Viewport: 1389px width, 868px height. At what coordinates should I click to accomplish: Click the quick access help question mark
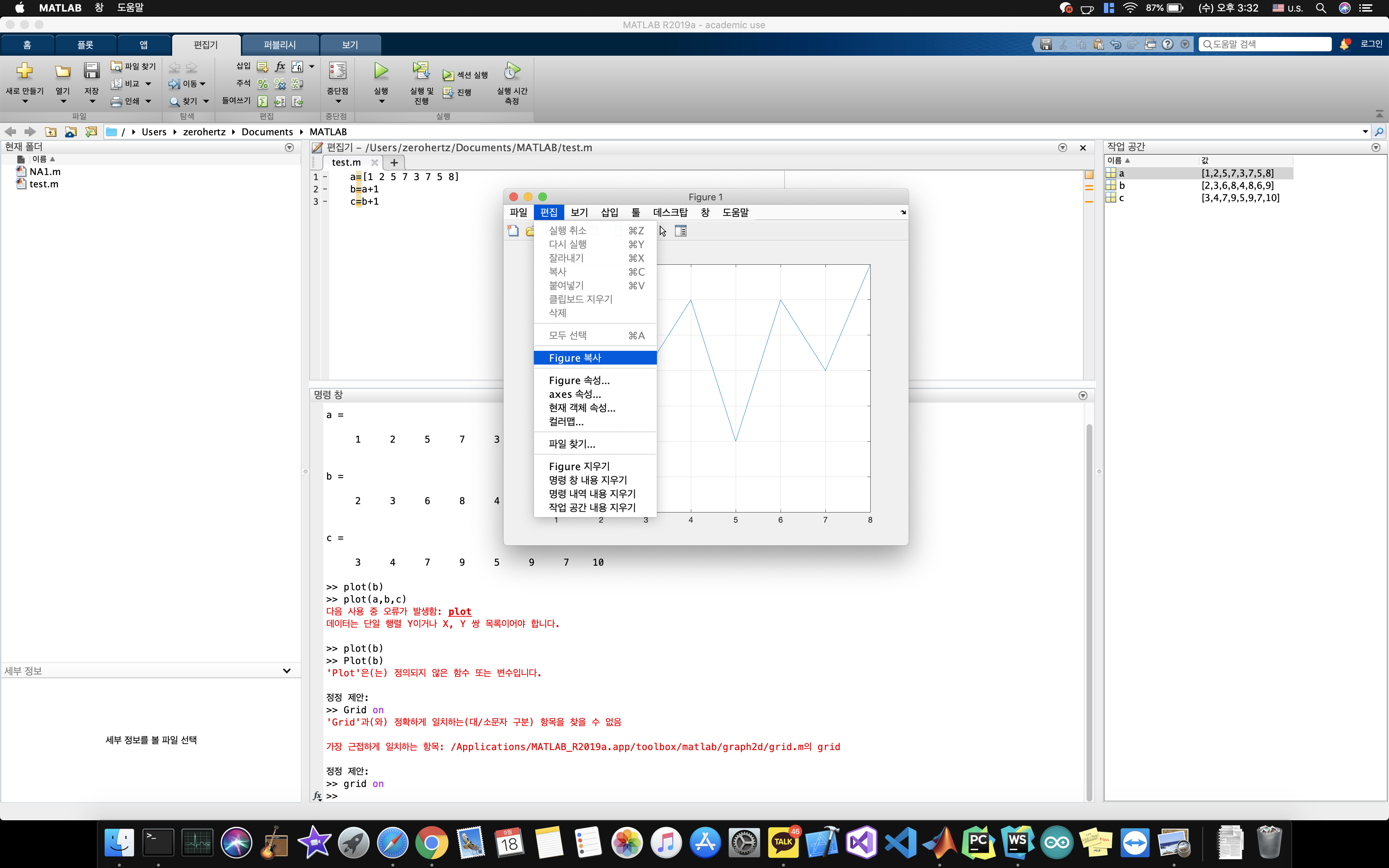point(1168,44)
